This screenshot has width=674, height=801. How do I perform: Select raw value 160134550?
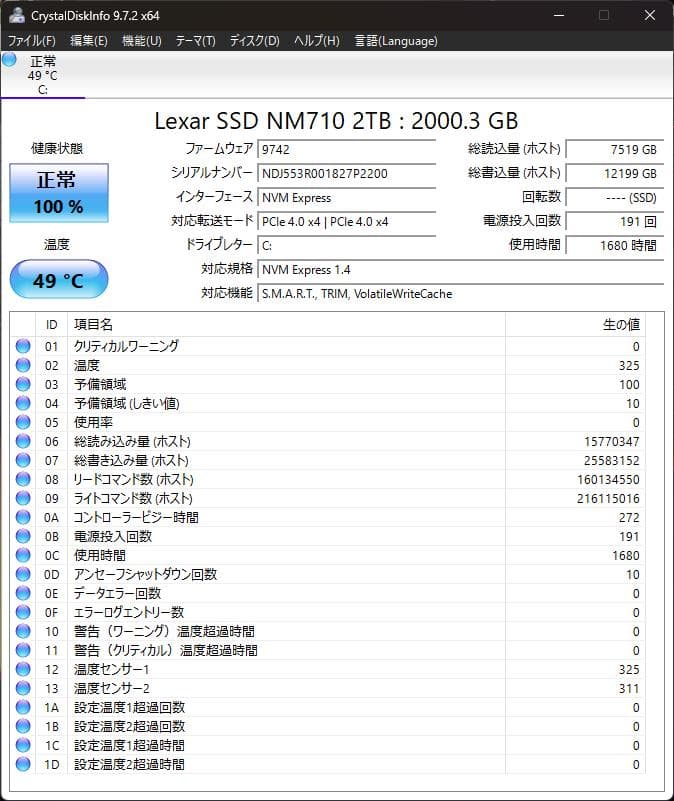coord(609,480)
